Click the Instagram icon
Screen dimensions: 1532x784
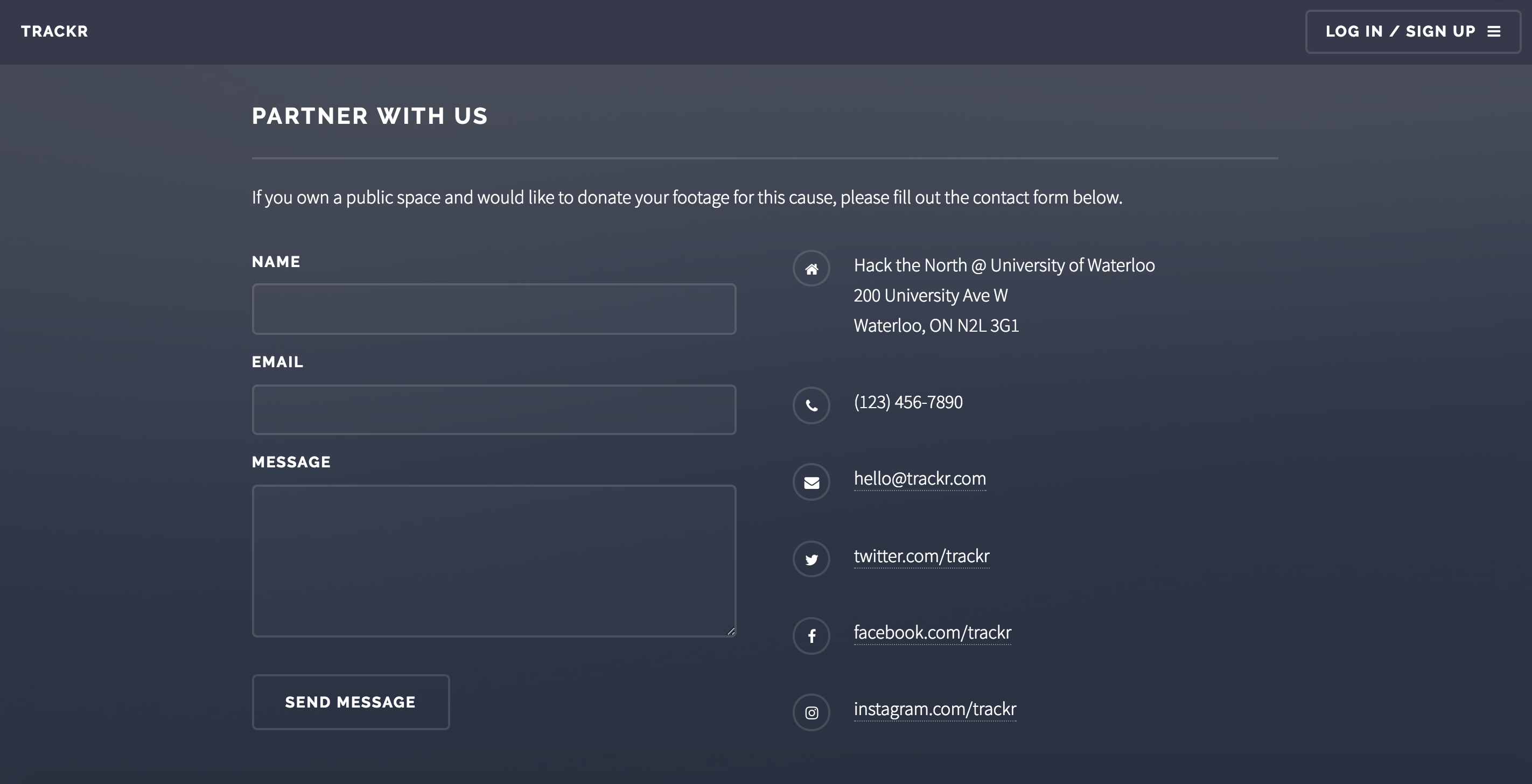pos(811,712)
